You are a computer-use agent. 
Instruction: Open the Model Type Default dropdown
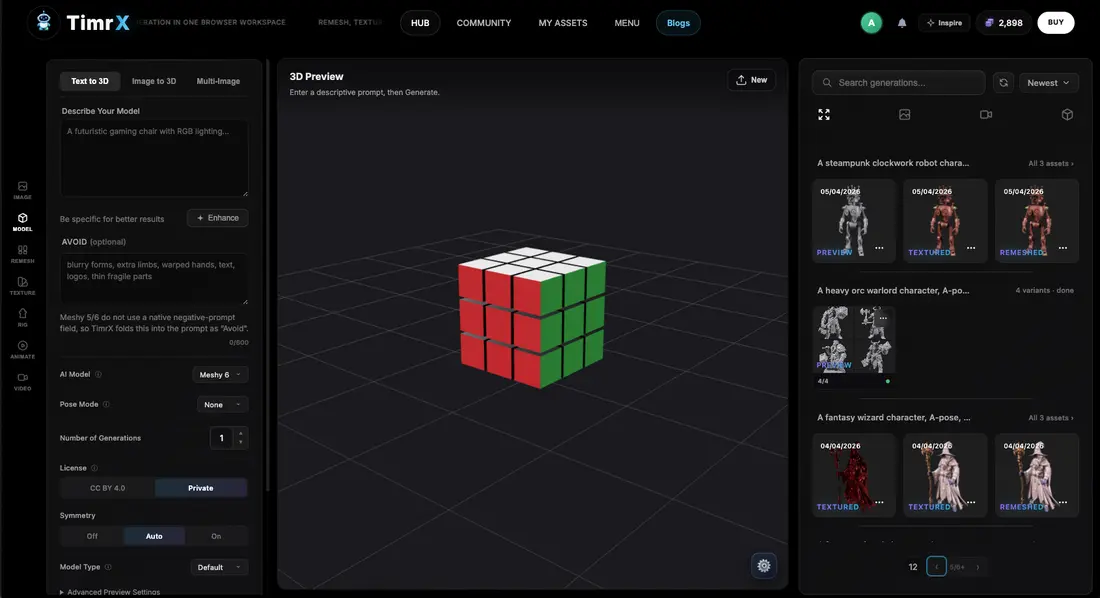tap(219, 567)
